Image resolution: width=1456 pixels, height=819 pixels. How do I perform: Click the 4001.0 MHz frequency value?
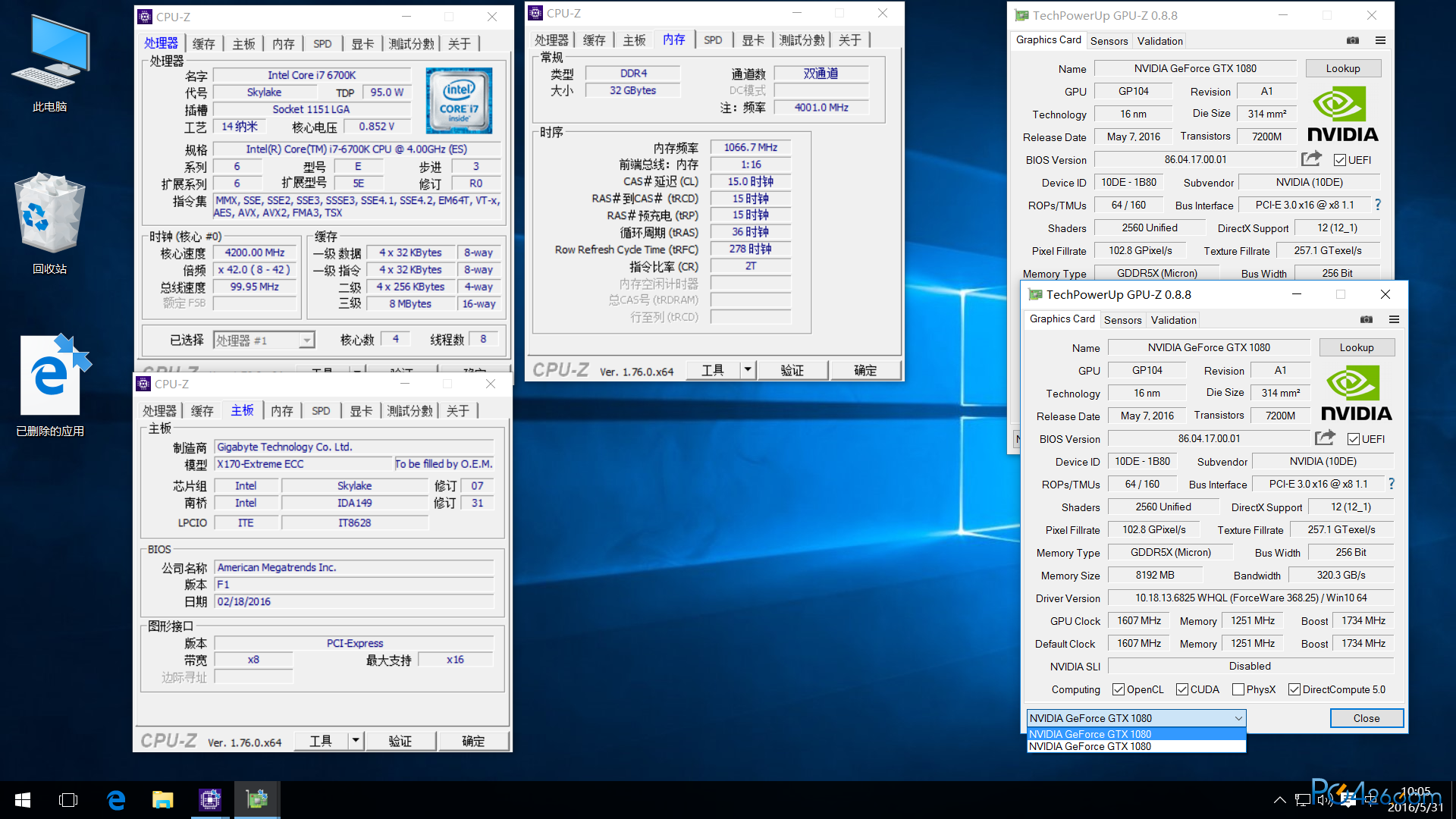point(821,108)
